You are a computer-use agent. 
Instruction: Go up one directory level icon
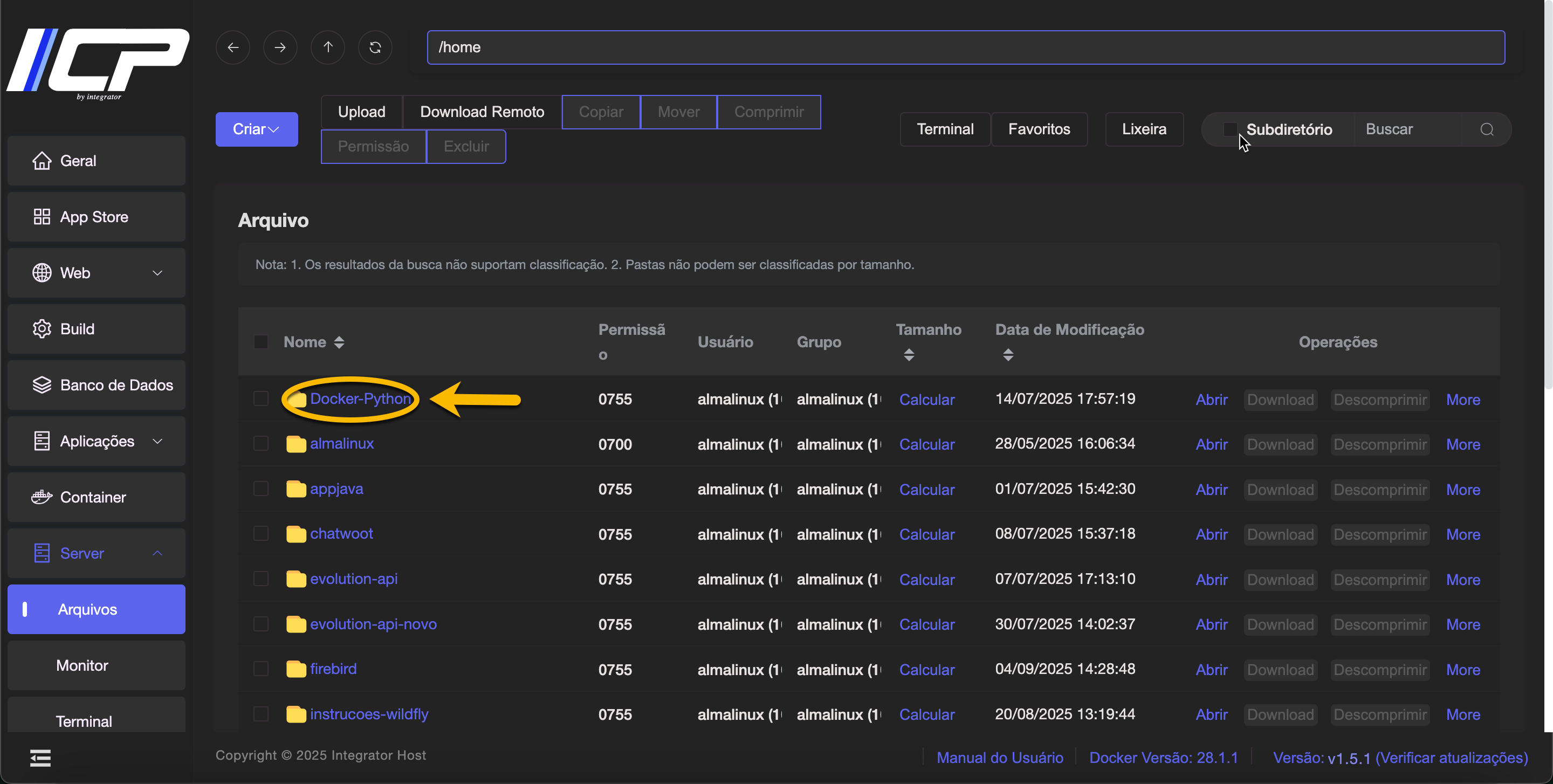click(327, 47)
